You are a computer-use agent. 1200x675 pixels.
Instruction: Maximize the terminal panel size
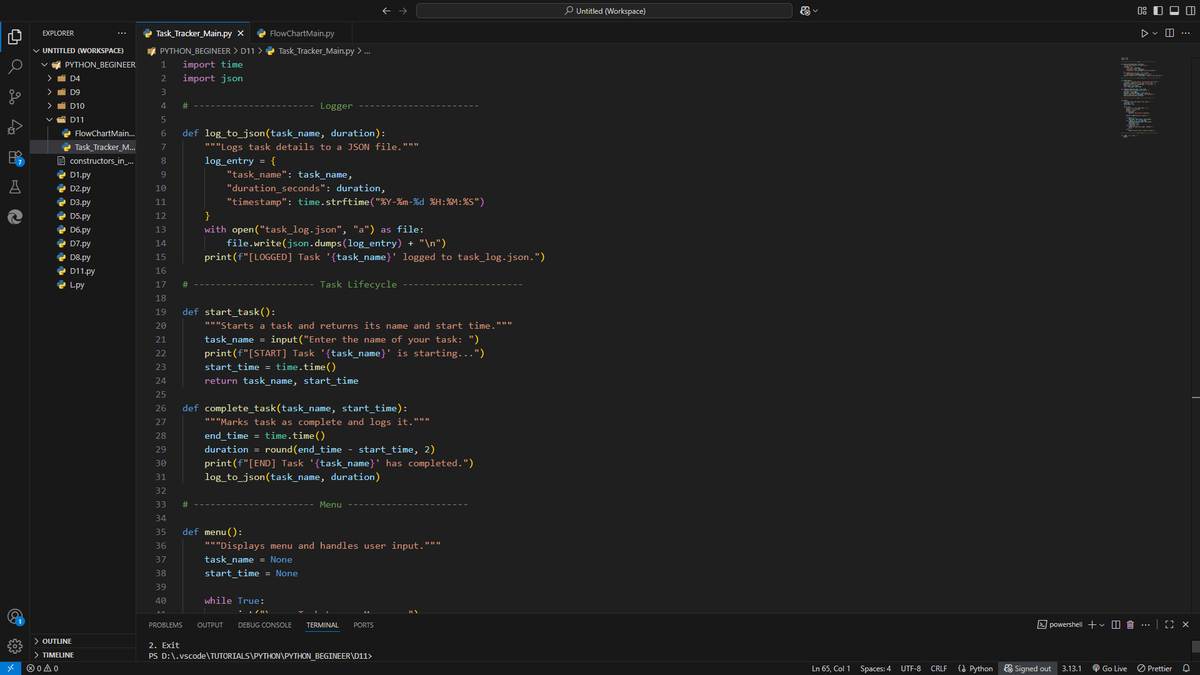point(1171,625)
